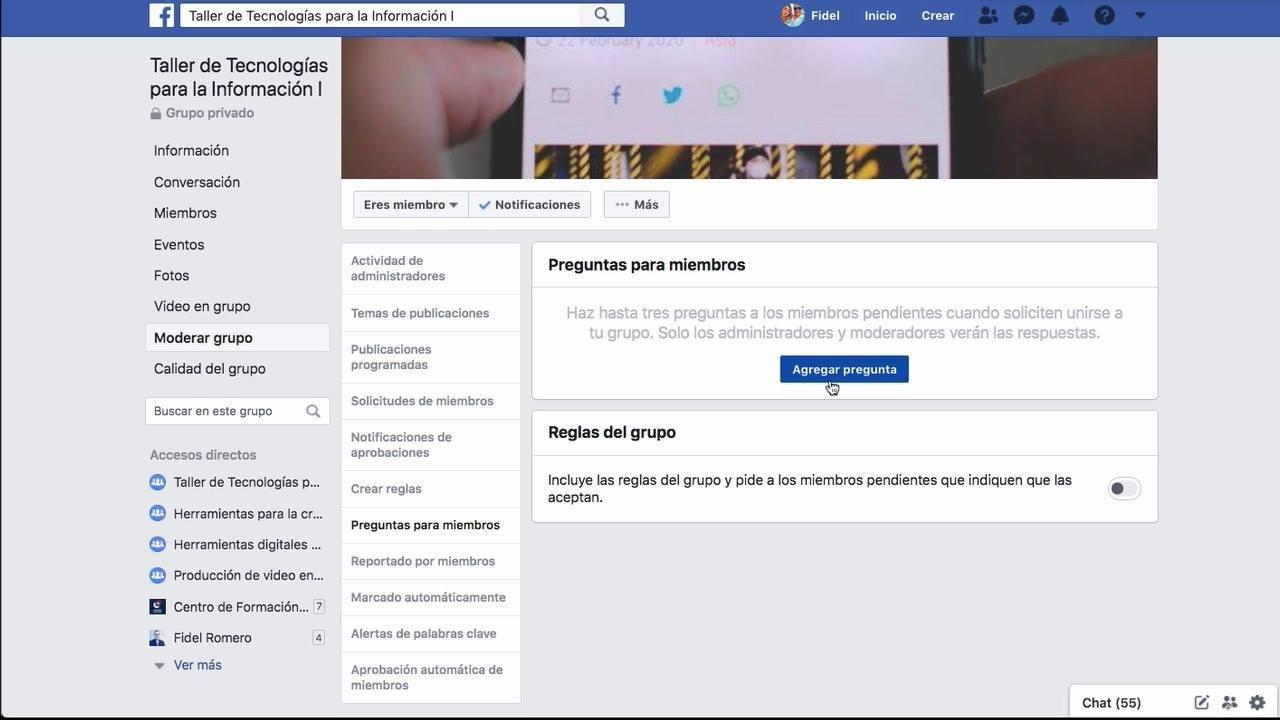Select 'Reportado por miembros' tab
The height and width of the screenshot is (720, 1280).
(x=431, y=561)
